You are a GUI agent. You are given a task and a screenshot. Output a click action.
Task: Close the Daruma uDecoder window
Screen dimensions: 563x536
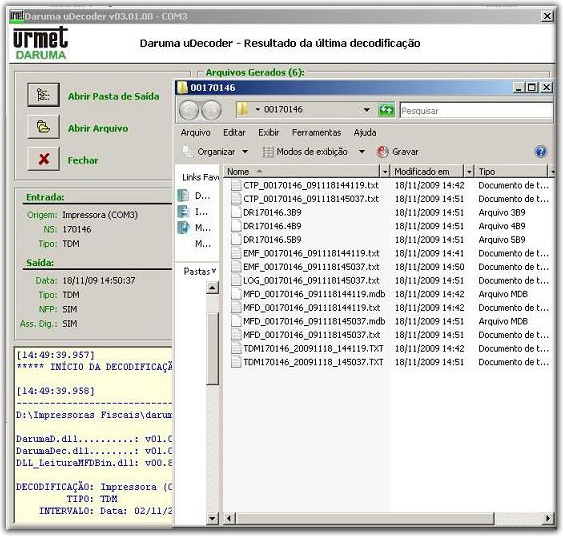pos(547,16)
